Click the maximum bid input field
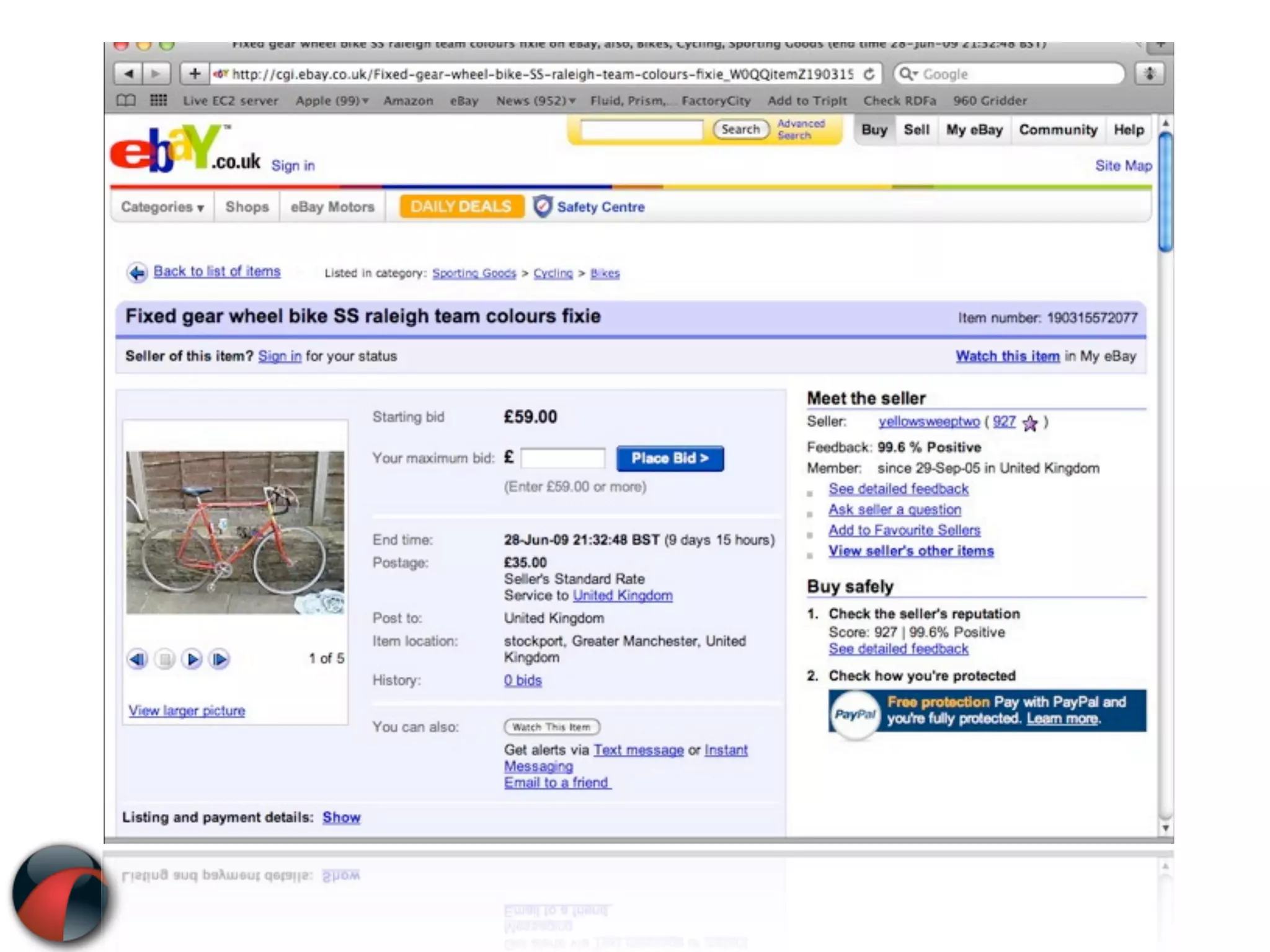 click(562, 459)
